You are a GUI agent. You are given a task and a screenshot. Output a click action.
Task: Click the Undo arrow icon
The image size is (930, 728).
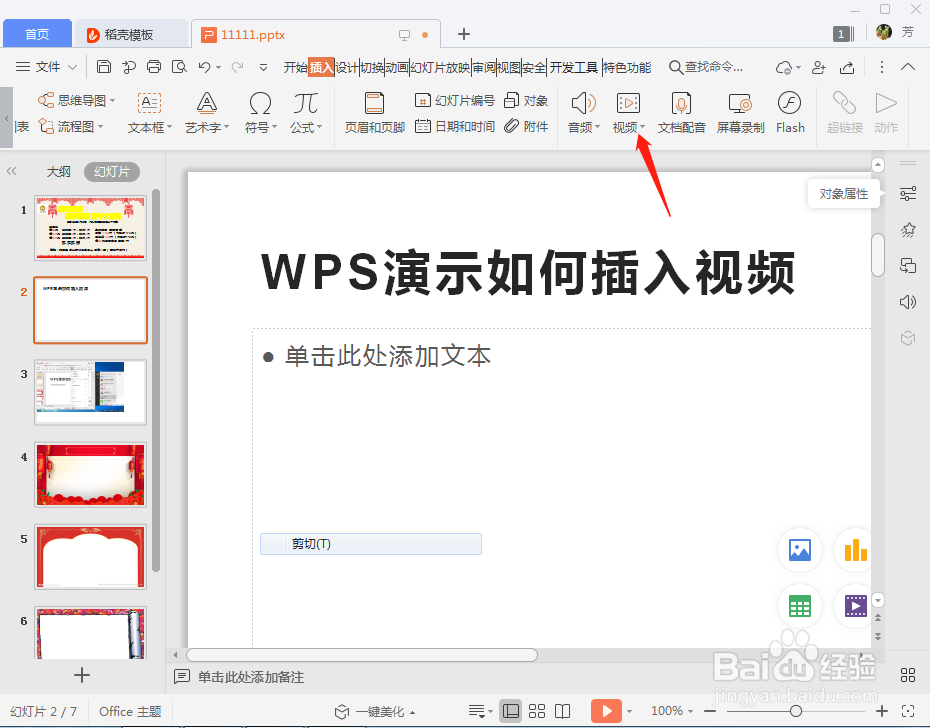tap(205, 67)
